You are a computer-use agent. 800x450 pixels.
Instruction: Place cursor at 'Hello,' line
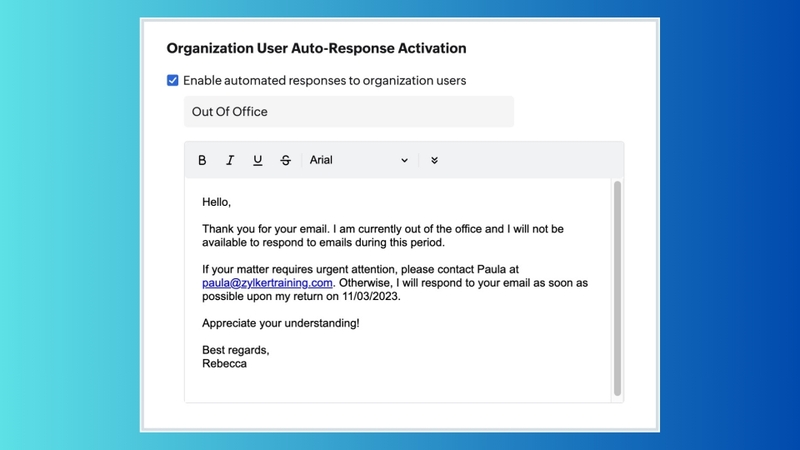click(216, 202)
